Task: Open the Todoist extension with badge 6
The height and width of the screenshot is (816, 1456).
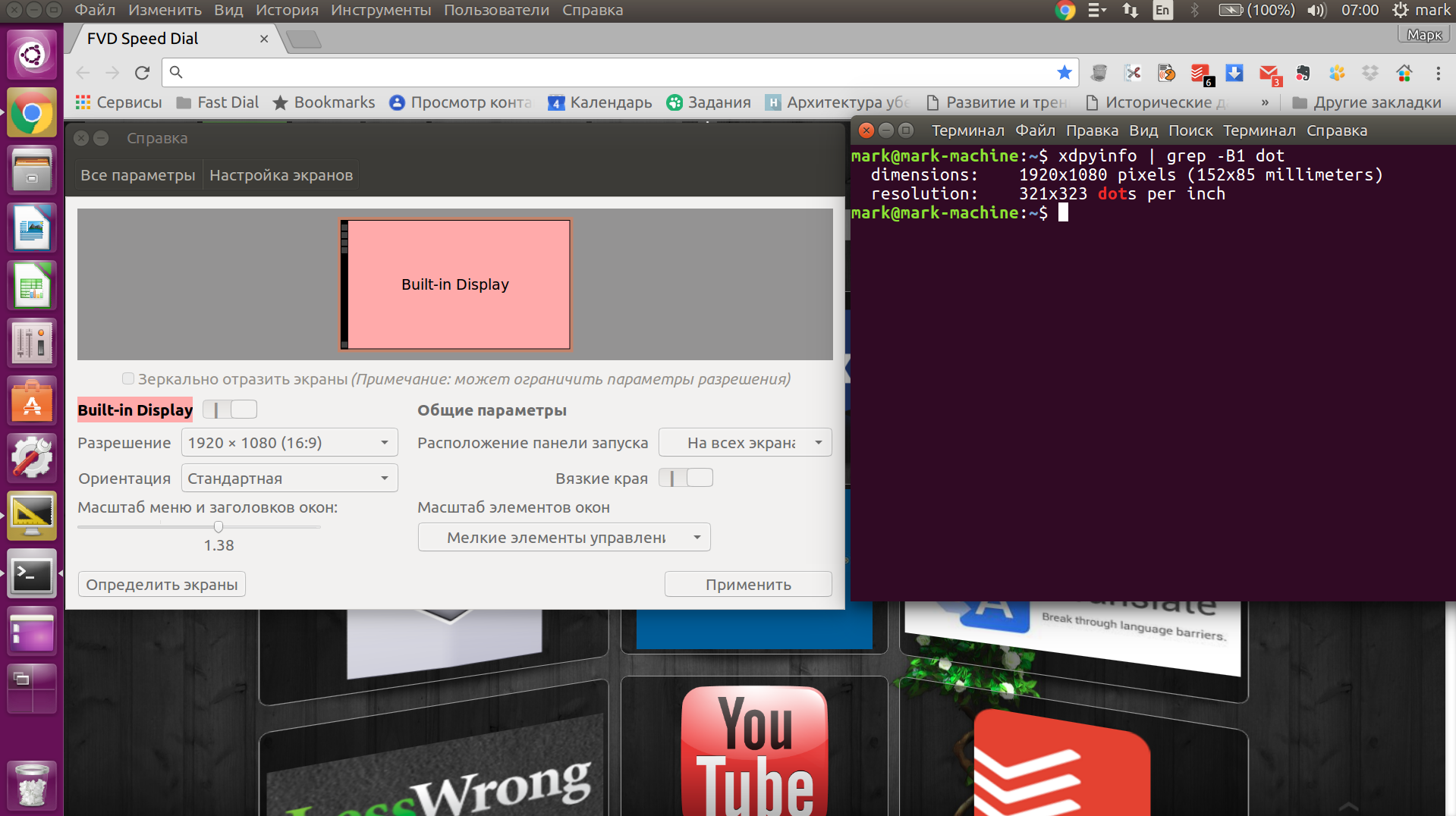Action: [1201, 74]
